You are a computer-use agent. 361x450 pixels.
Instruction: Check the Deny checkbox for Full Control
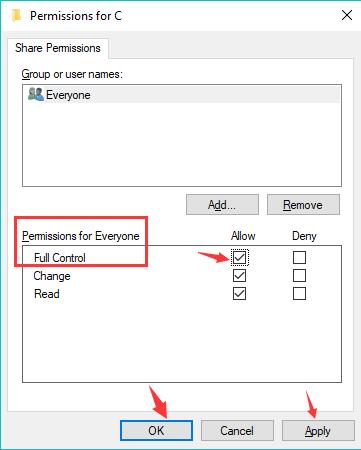coord(299,257)
